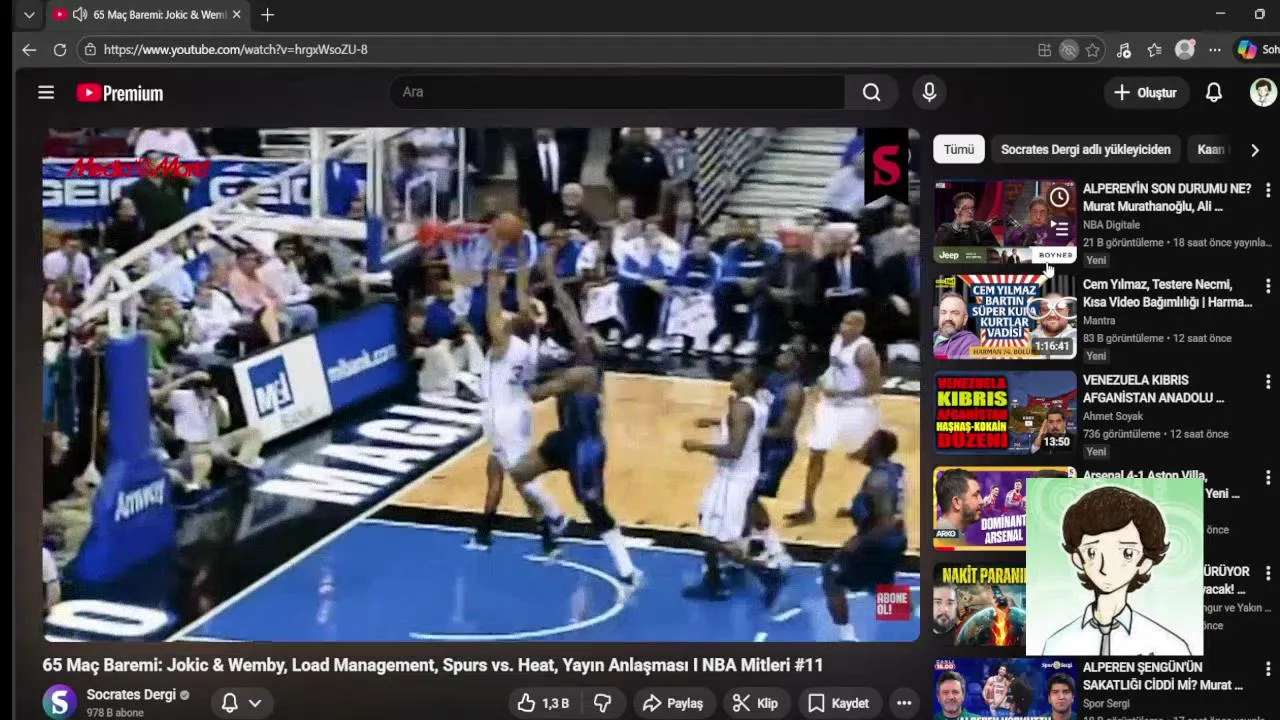The width and height of the screenshot is (1280, 720).
Task: Click the Klip clip button
Action: pos(755,703)
